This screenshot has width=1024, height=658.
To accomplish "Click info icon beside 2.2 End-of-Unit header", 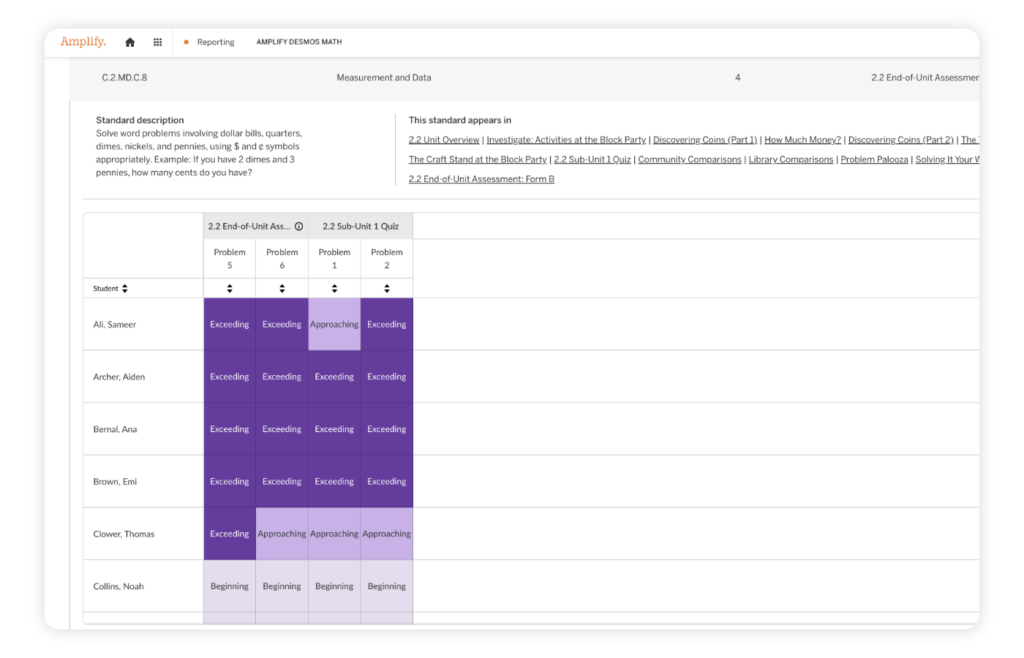I will pyautogui.click(x=298, y=226).
